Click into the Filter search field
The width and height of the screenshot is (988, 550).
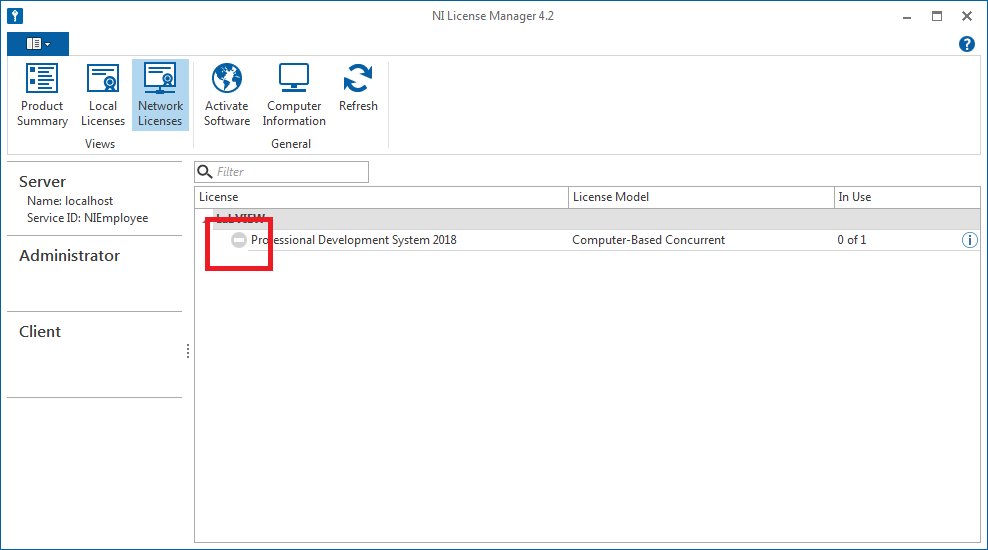click(x=282, y=172)
